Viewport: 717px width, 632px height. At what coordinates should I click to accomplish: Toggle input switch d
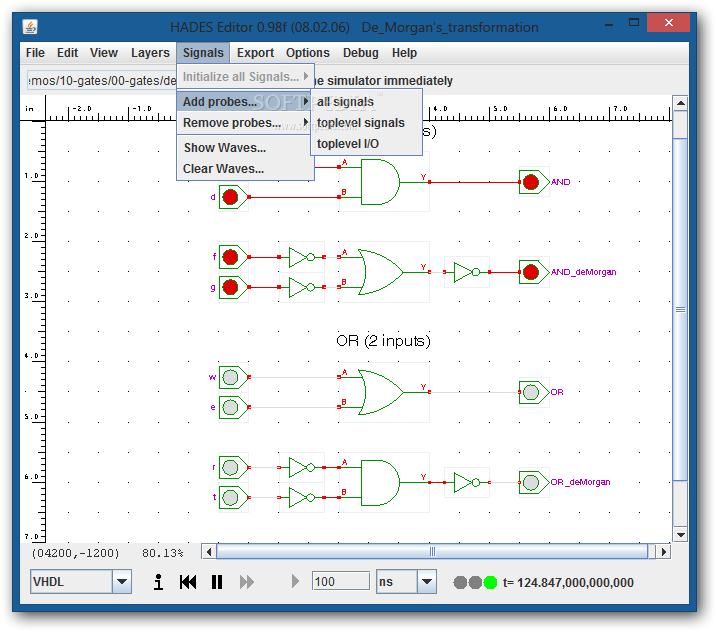232,197
